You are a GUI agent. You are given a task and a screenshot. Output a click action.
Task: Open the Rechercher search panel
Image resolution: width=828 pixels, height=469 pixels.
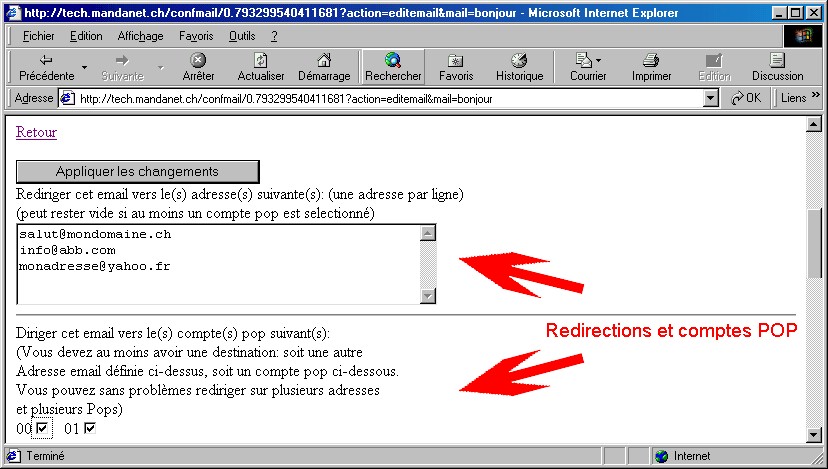(x=393, y=61)
